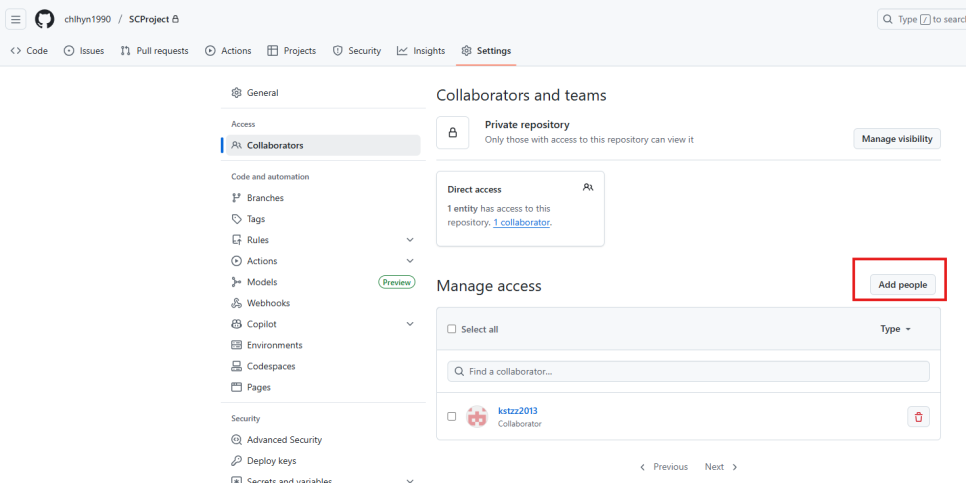Click the lock icon beside SCProject
This screenshot has width=966, height=483.
(176, 19)
